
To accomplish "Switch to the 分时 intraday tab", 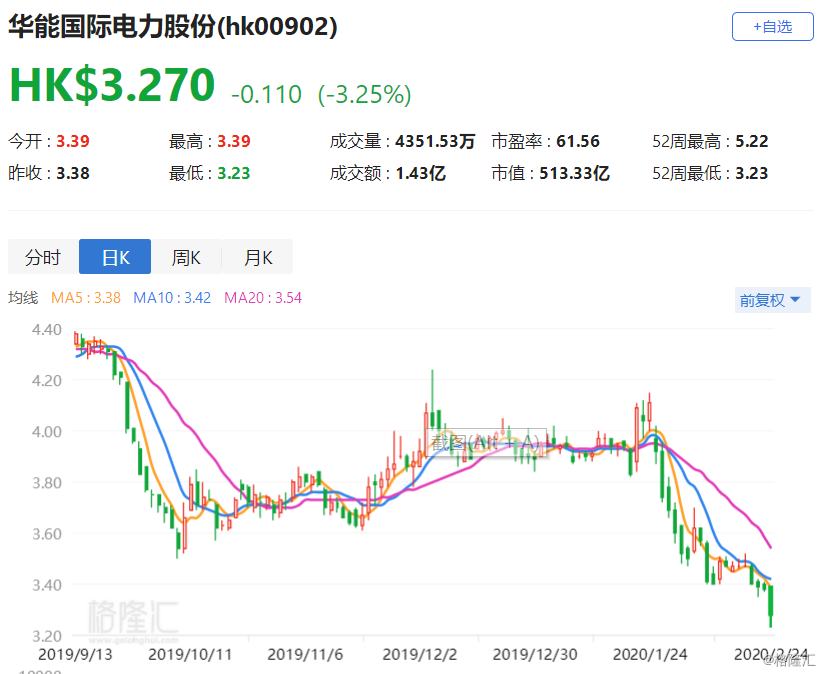I will click(x=43, y=257).
